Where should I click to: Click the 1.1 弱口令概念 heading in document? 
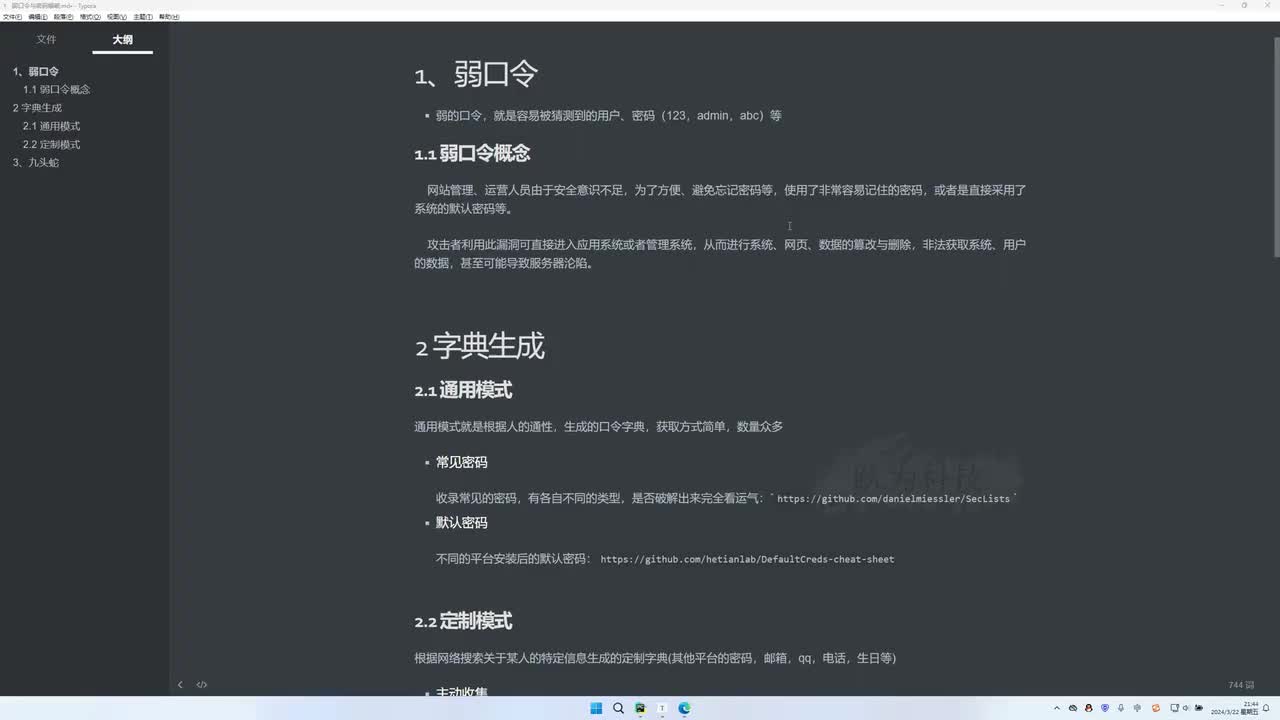tap(472, 153)
